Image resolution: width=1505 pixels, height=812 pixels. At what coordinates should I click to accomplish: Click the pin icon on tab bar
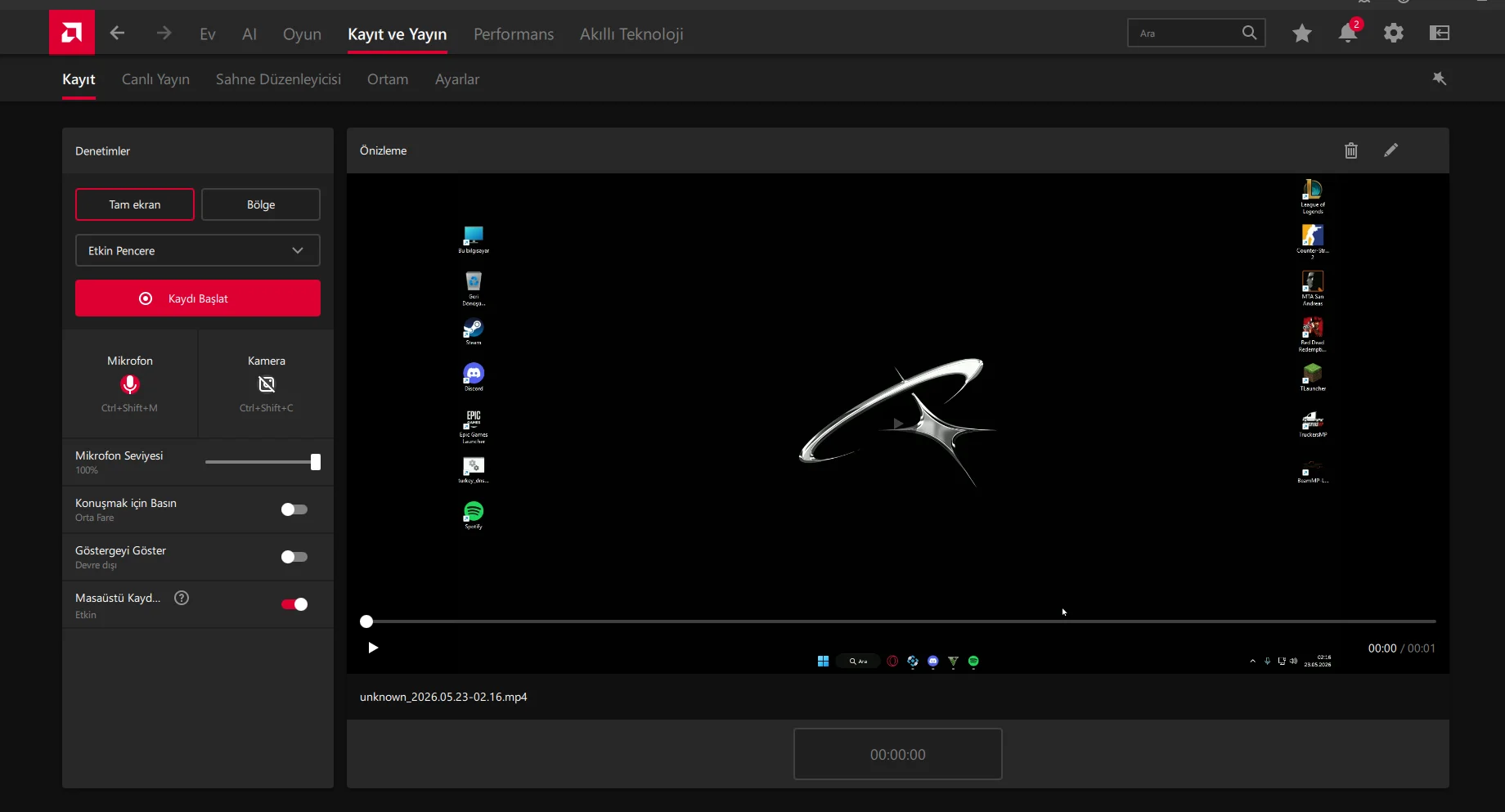(1440, 79)
